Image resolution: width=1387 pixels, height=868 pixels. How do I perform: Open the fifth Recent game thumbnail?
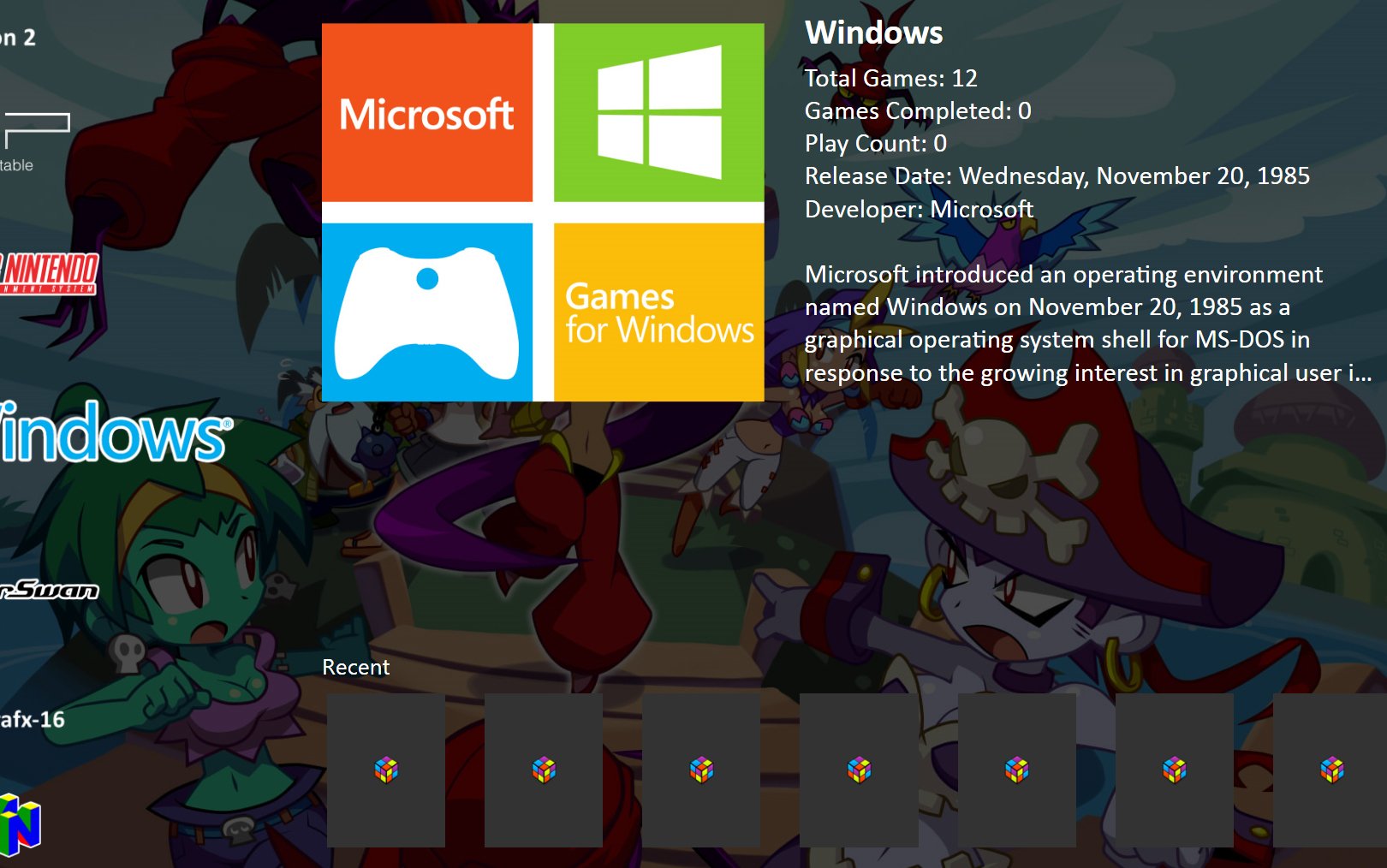tap(1016, 770)
